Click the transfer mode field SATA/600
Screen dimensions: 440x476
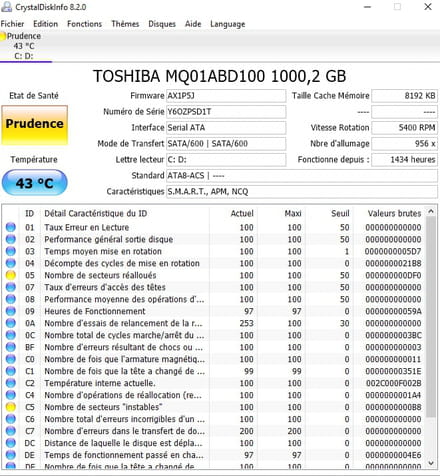(226, 144)
